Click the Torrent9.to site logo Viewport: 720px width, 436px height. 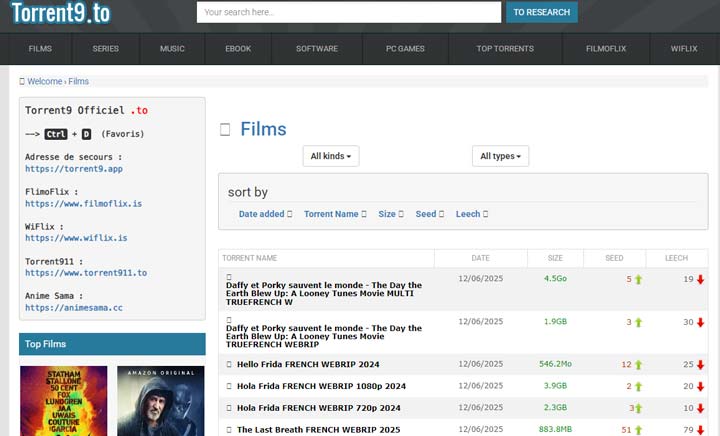coord(61,13)
